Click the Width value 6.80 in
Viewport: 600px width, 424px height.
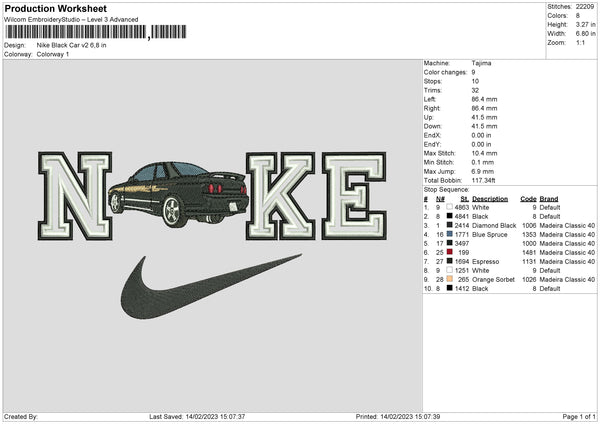(x=586, y=34)
